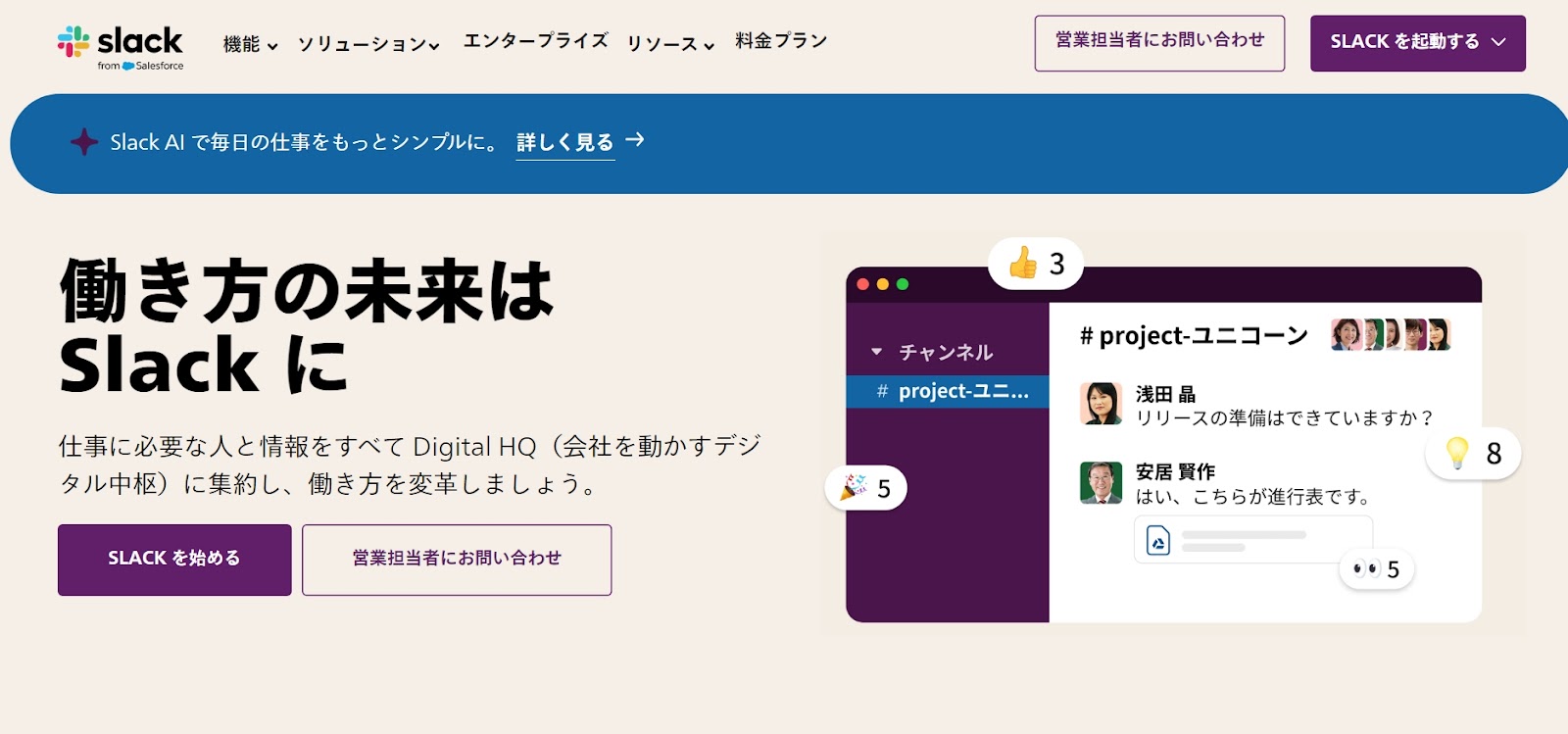Expand the SLACK を起動する dropdown button

(x=1417, y=43)
